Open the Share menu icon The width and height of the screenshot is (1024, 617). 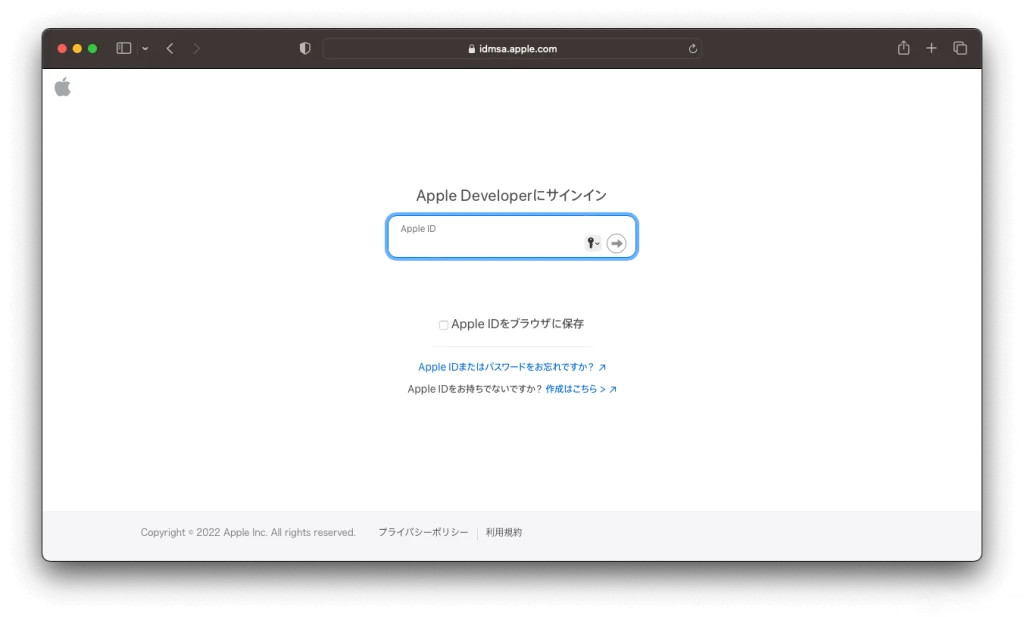click(903, 48)
